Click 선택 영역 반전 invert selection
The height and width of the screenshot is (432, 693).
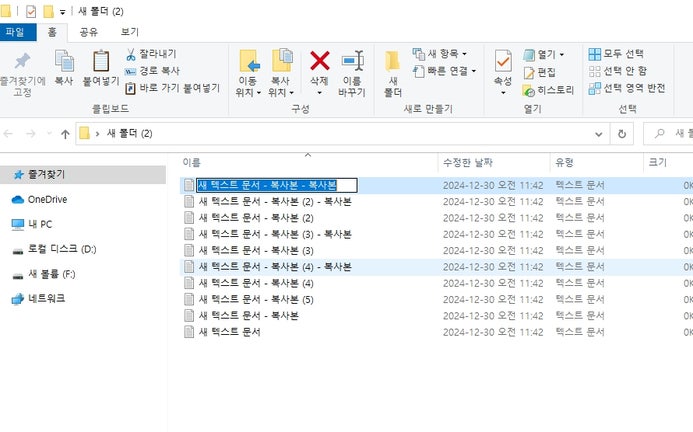click(627, 88)
